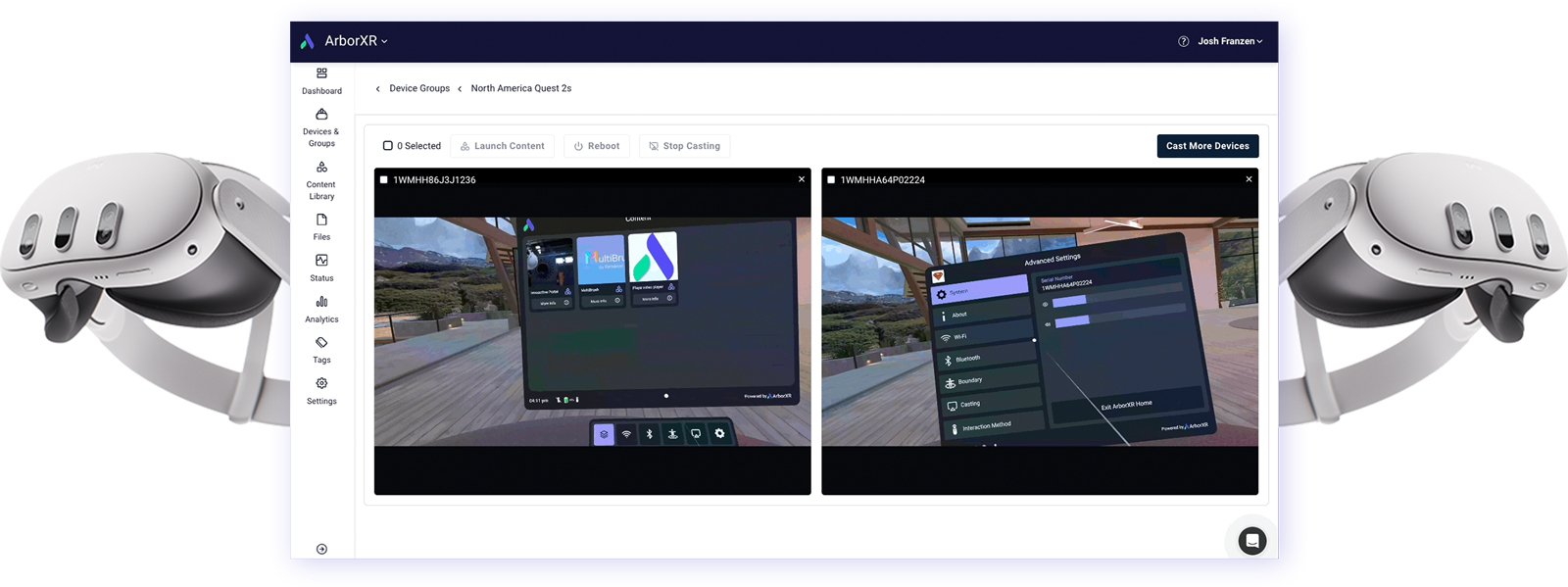
Task: Open Devices & Groups in sidebar
Action: (x=321, y=127)
